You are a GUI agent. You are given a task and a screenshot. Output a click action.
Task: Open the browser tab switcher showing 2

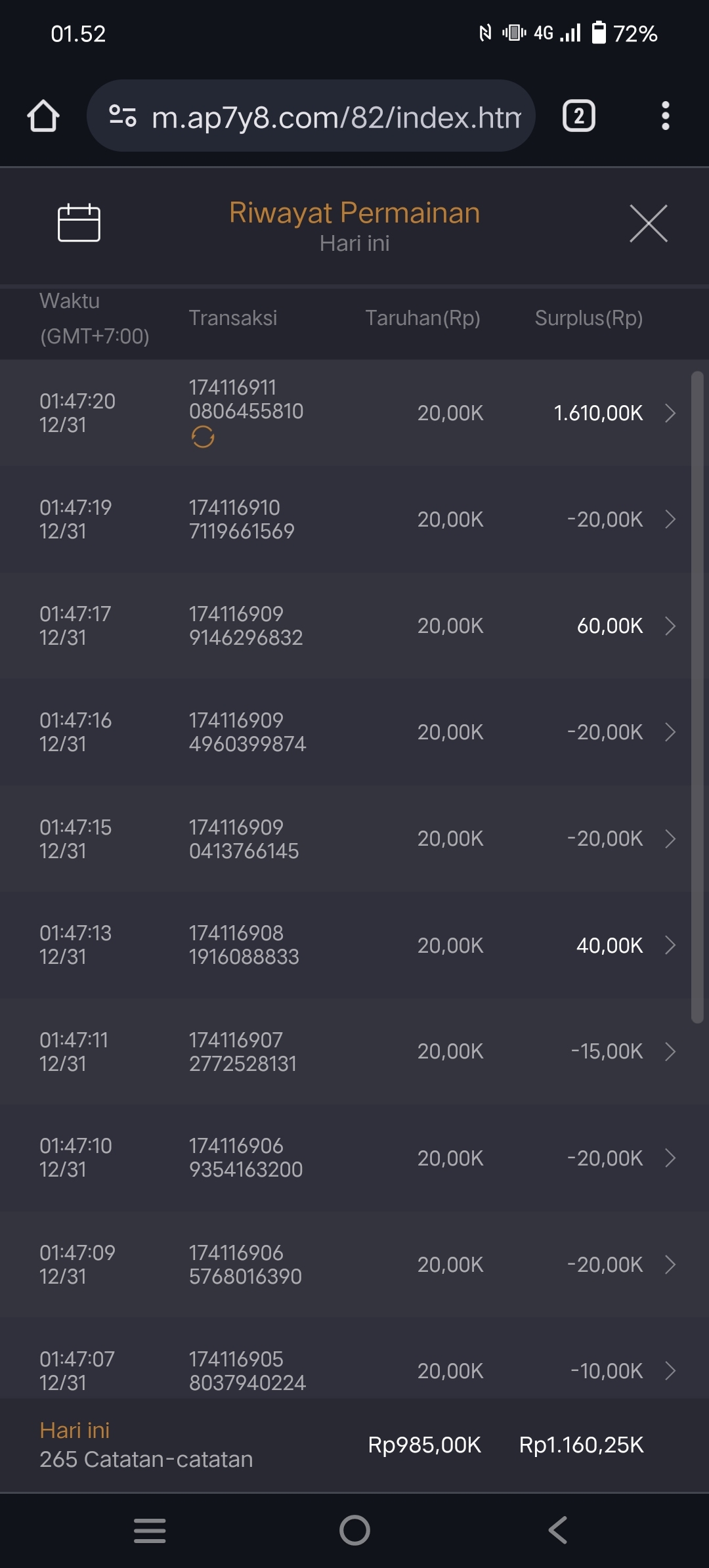(578, 116)
